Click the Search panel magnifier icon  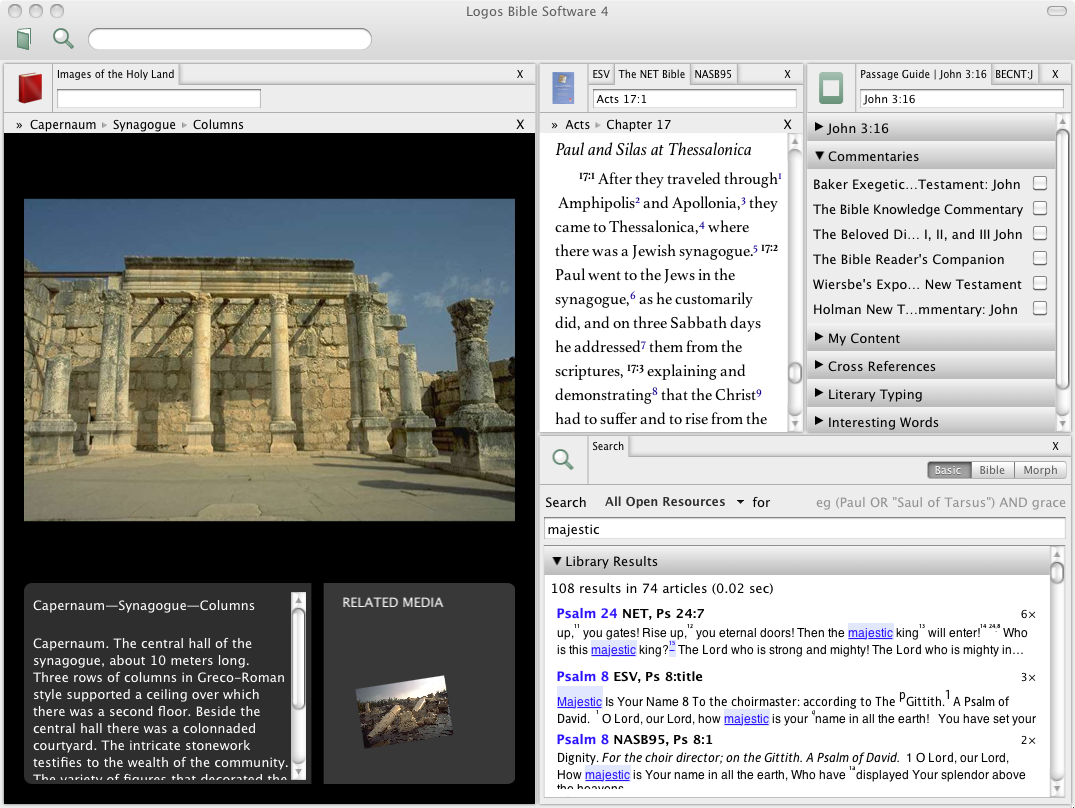tap(563, 459)
